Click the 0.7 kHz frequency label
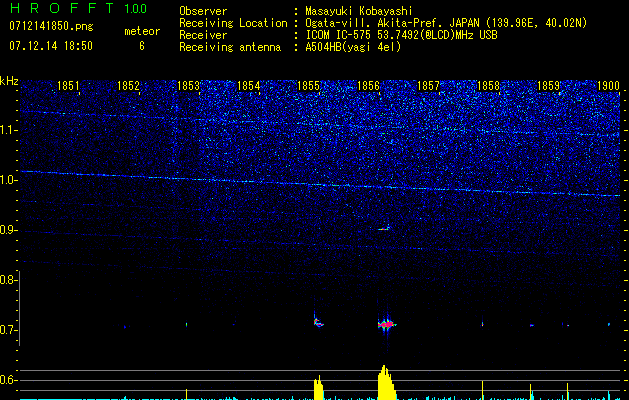 coord(8,330)
